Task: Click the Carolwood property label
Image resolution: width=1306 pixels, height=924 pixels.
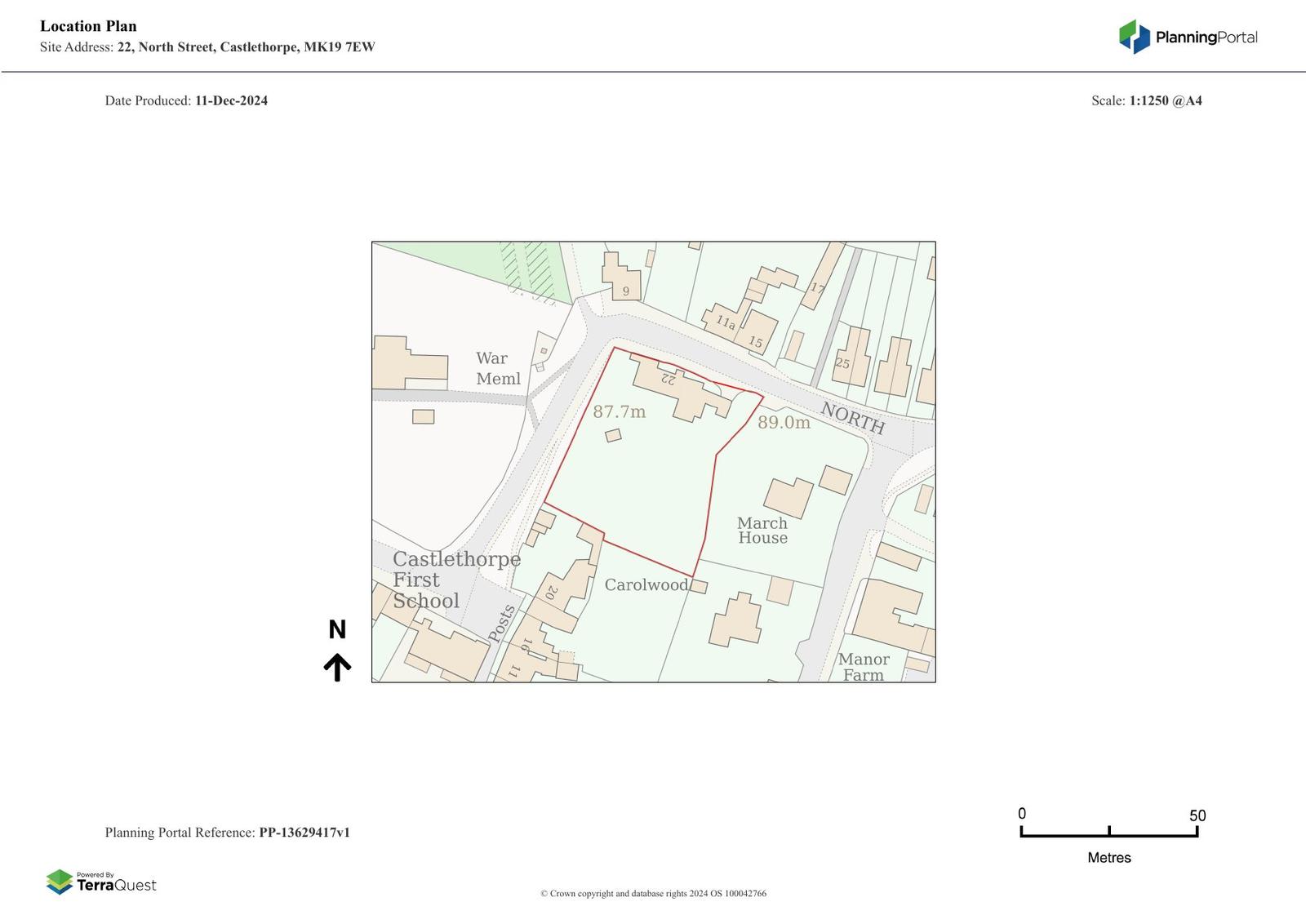Action: coord(646,585)
